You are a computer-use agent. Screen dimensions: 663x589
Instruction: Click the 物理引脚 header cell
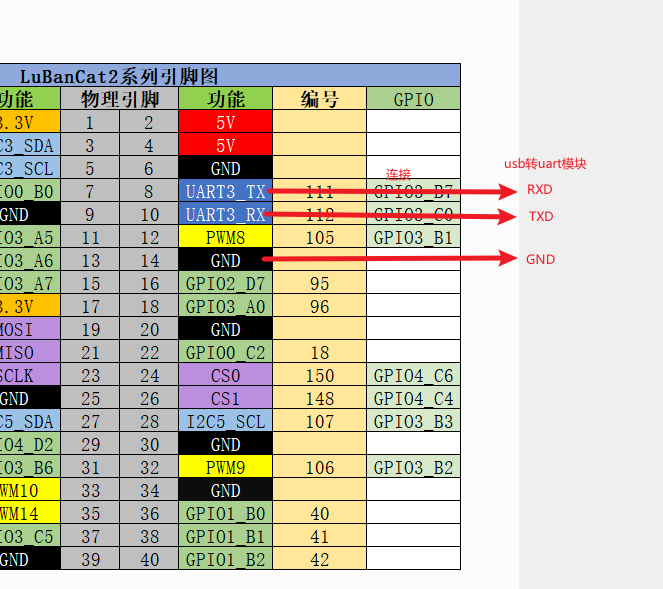coord(120,99)
